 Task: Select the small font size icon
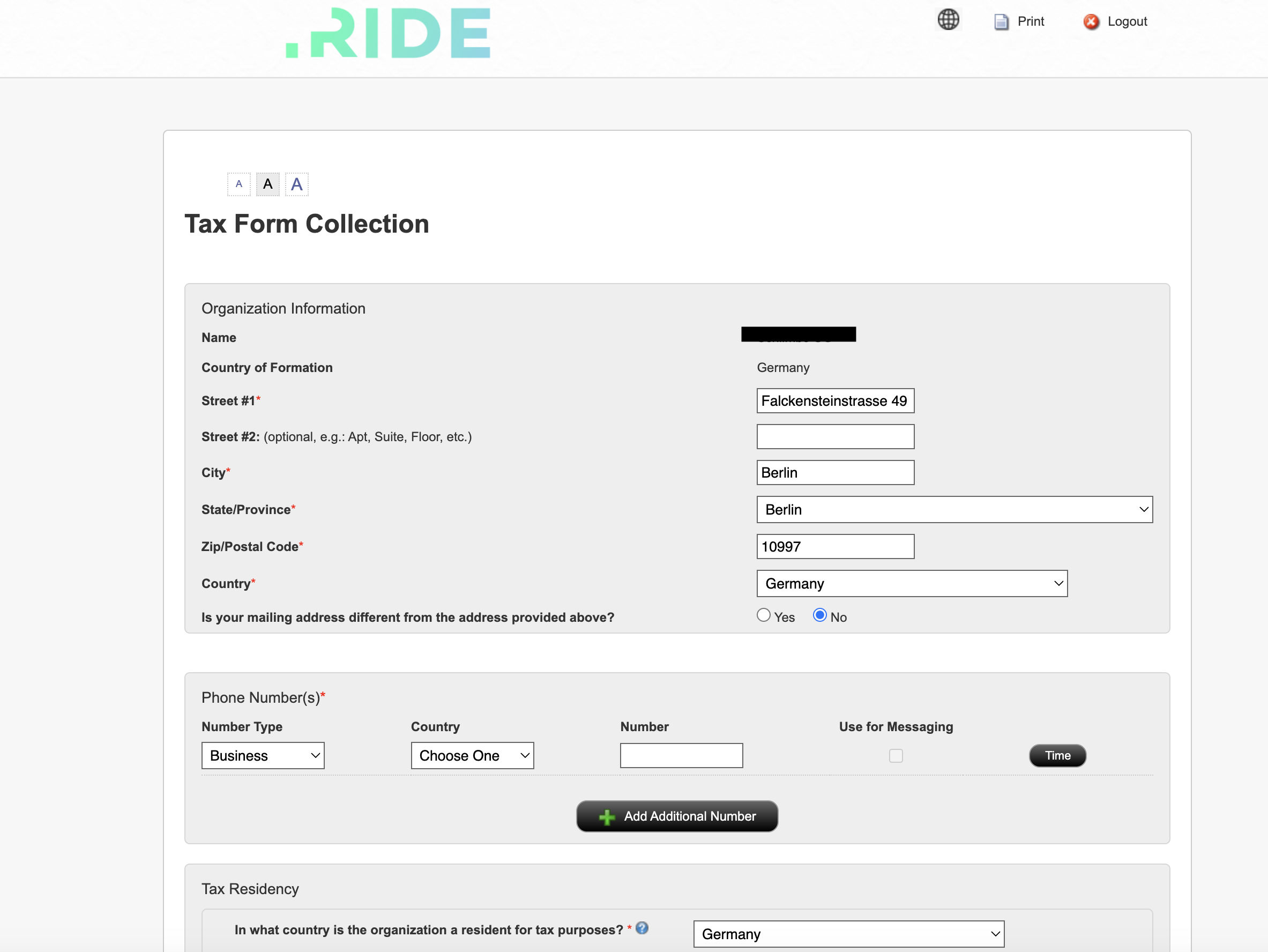(x=239, y=184)
